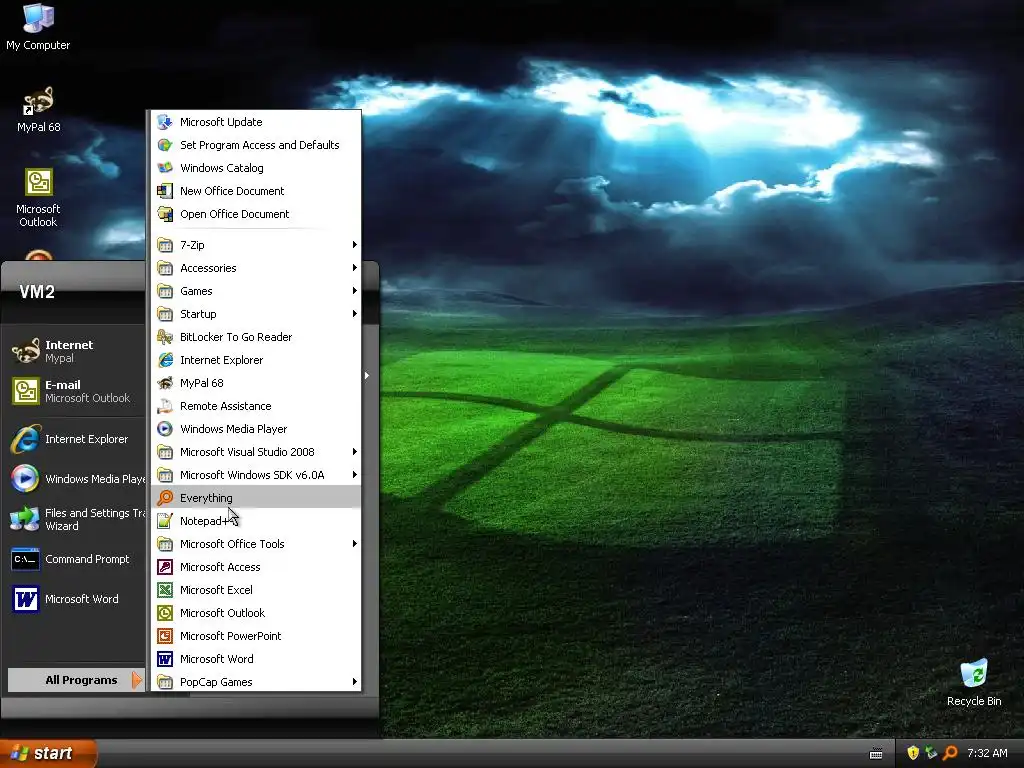This screenshot has height=768, width=1024.
Task: Click the Everything search tray icon
Action: pyautogui.click(x=950, y=753)
